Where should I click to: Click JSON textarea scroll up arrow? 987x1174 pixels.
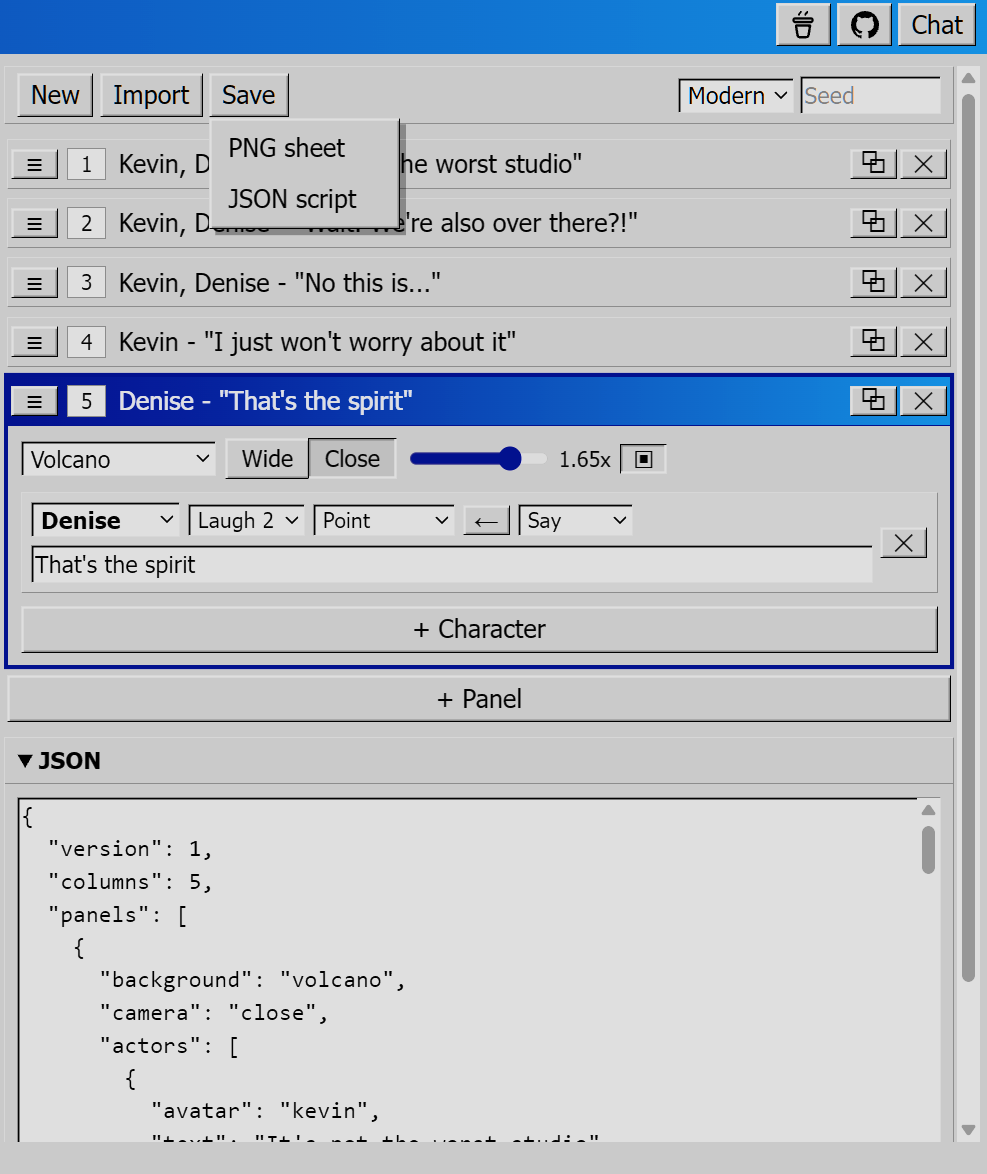[x=929, y=810]
